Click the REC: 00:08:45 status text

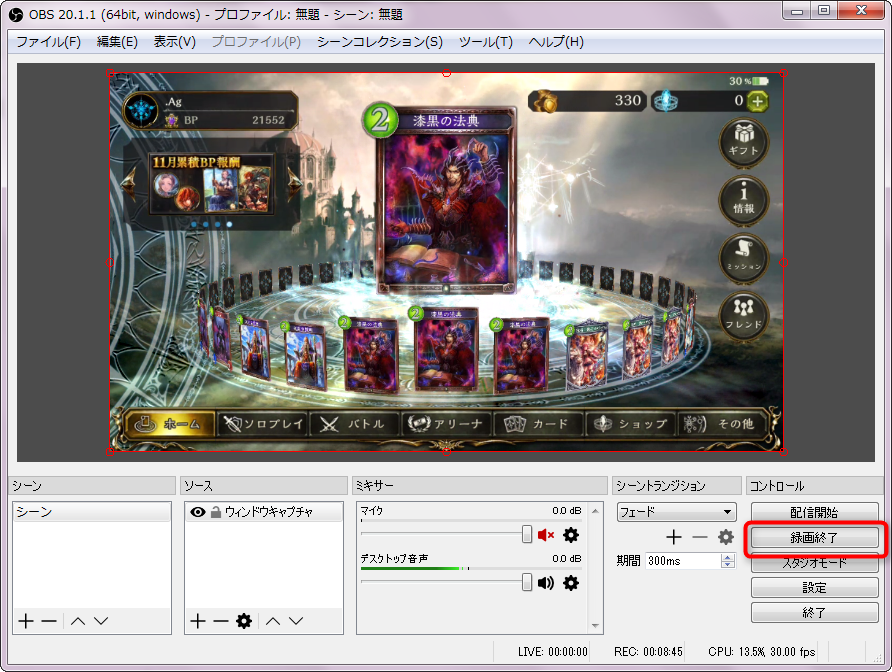[x=648, y=652]
